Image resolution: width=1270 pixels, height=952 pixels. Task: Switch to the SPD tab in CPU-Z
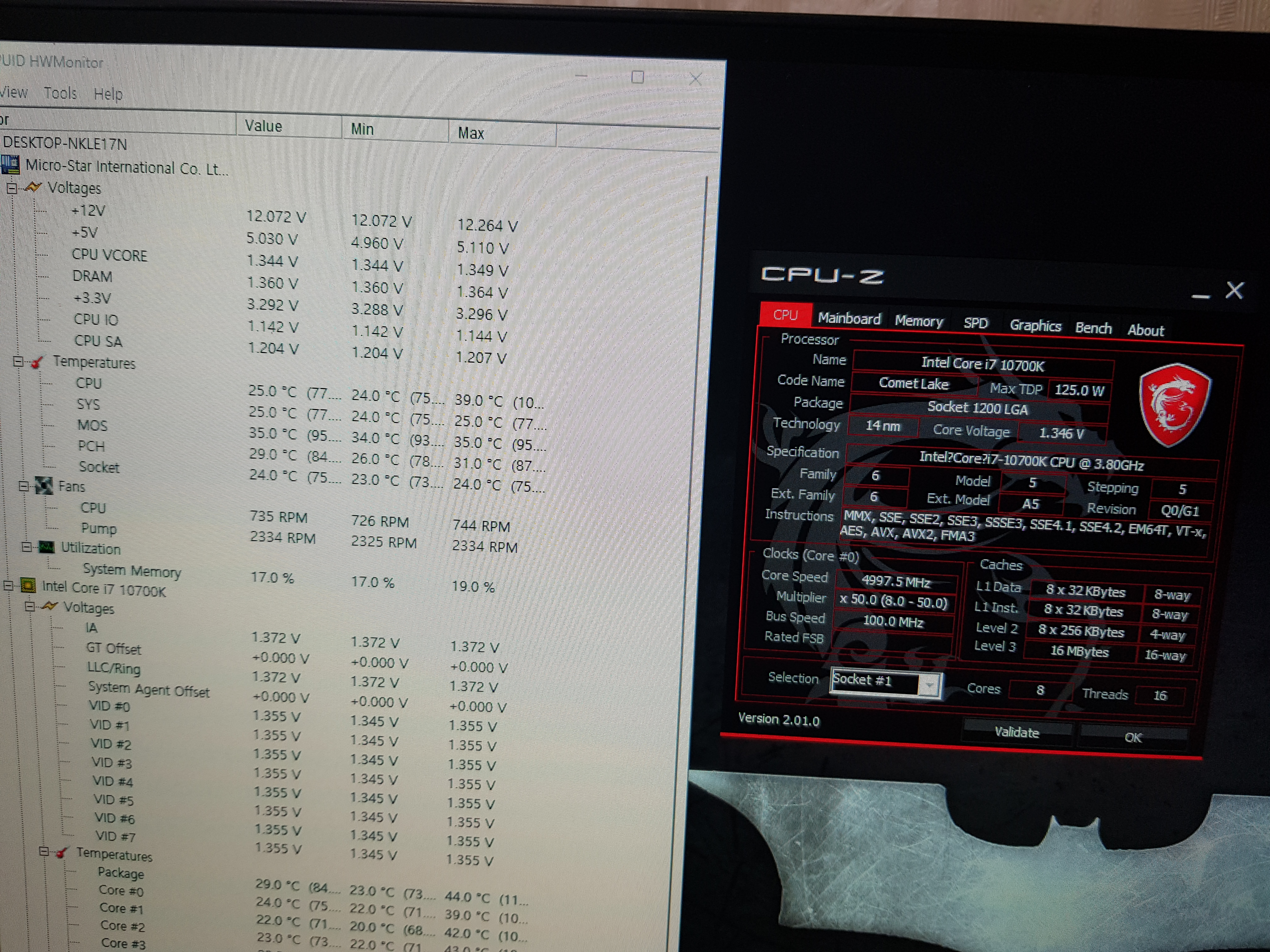click(x=975, y=324)
